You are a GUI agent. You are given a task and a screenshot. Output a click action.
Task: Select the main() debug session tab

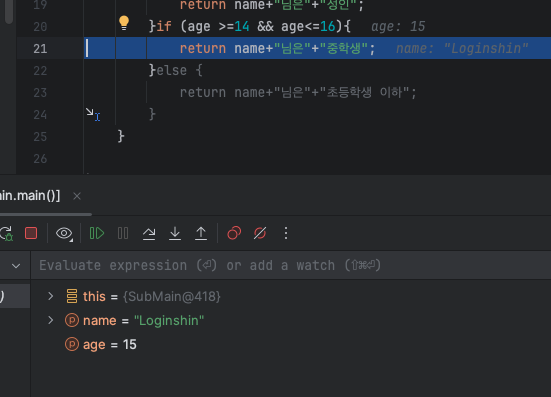click(30, 195)
